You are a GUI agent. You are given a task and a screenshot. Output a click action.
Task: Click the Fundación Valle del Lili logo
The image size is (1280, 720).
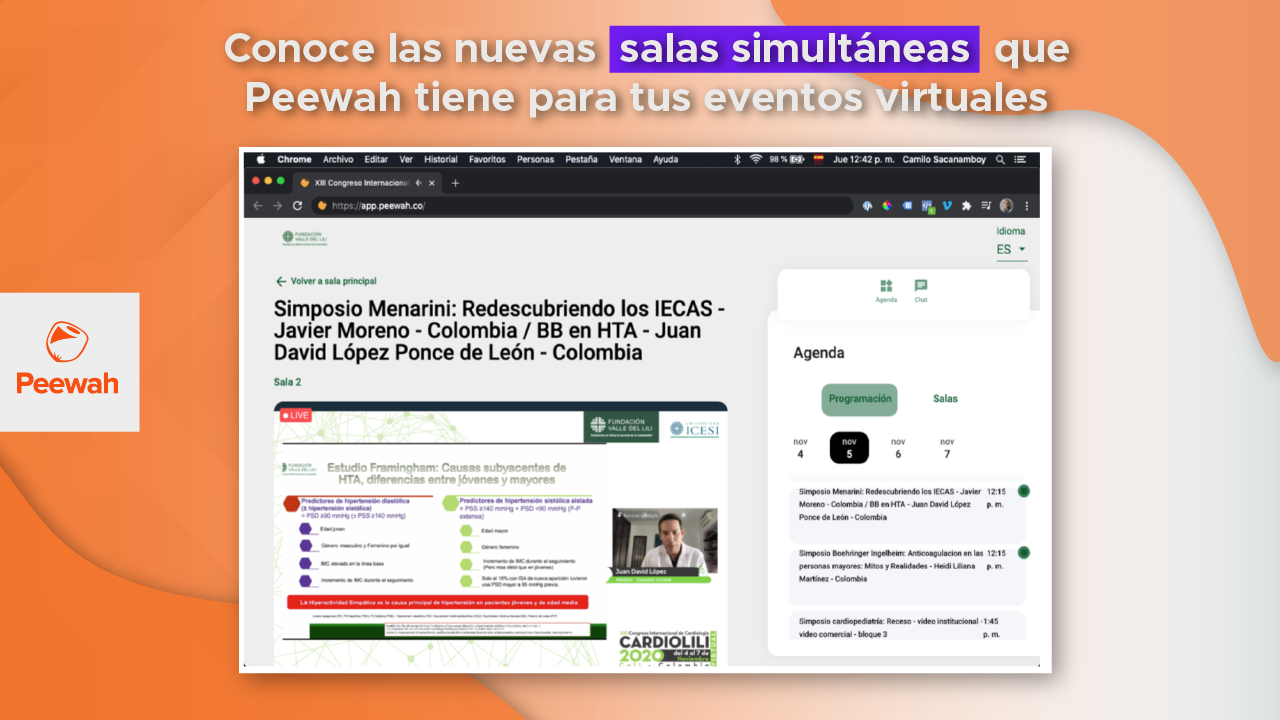pos(305,238)
